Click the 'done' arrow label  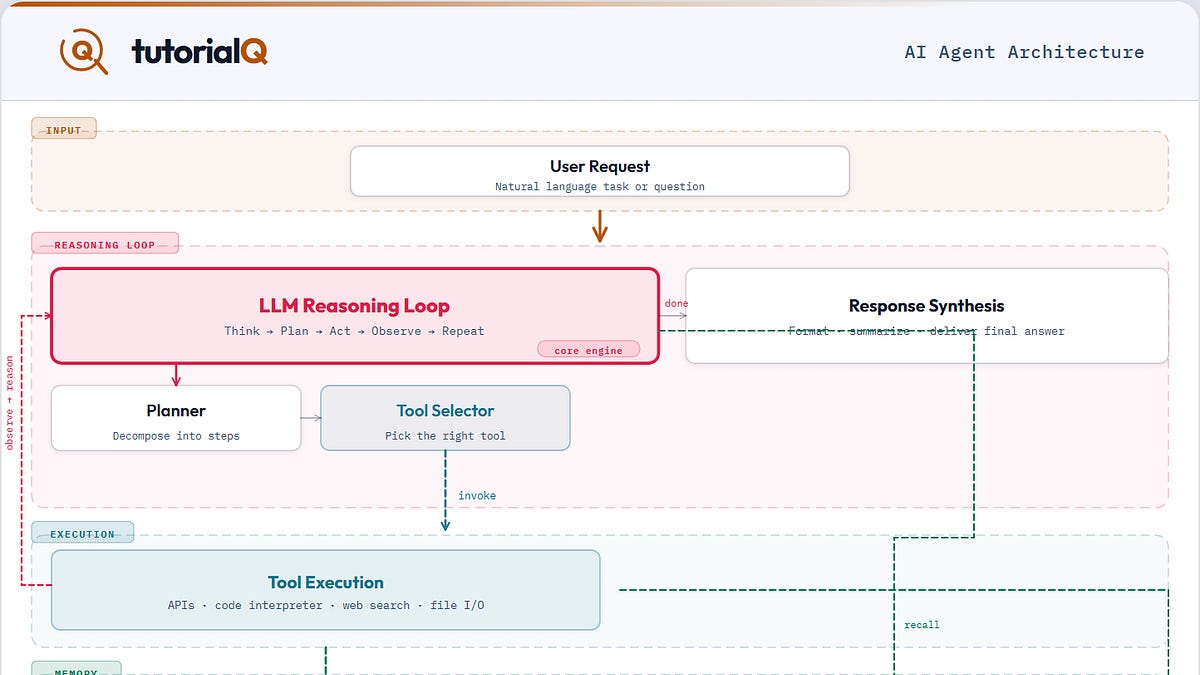pos(677,303)
